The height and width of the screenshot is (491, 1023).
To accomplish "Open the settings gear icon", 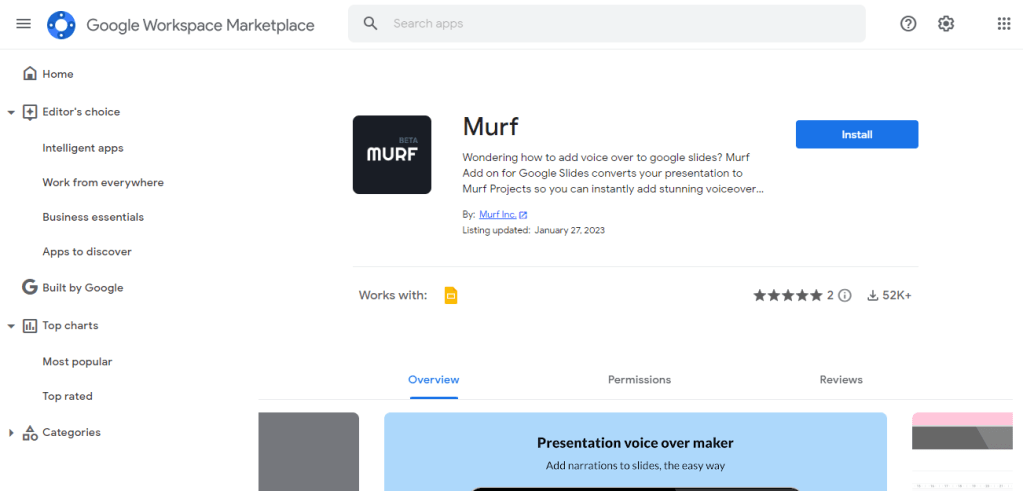I will (946, 24).
